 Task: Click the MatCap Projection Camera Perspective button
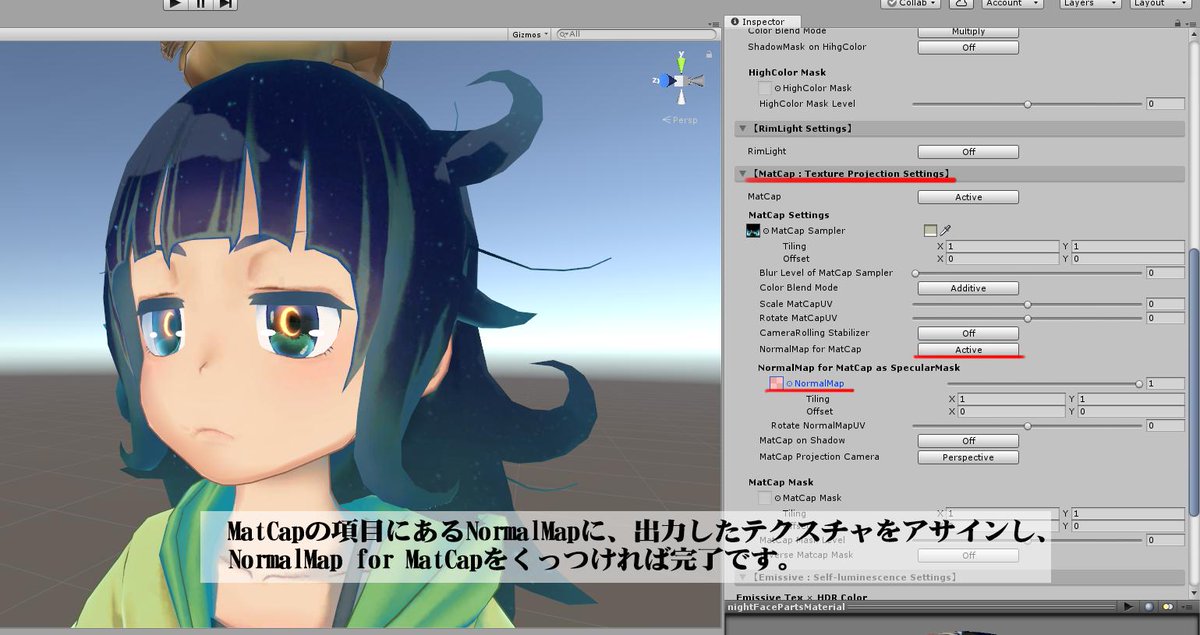coord(968,457)
